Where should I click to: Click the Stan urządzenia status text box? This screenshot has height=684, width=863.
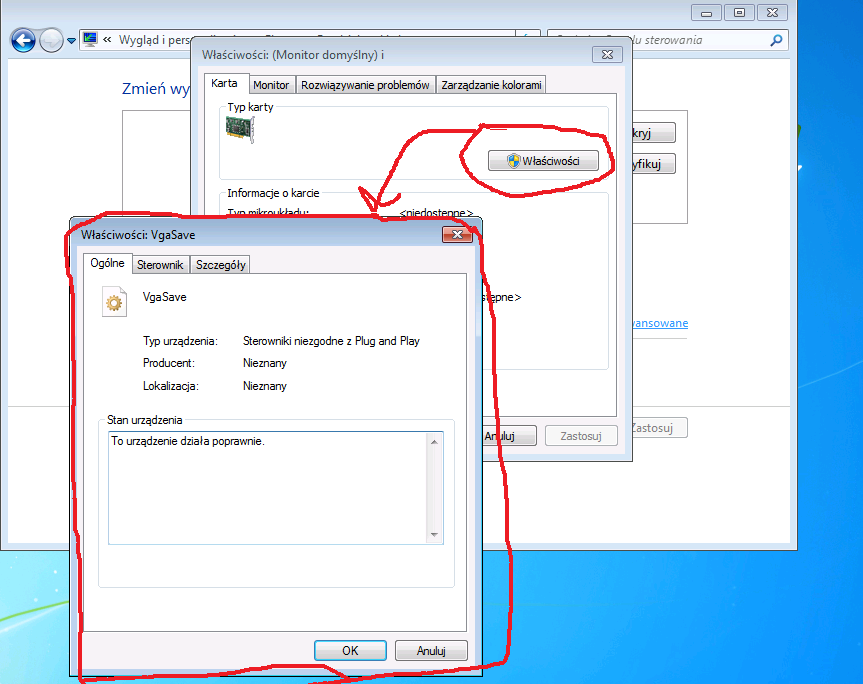pyautogui.click(x=268, y=487)
